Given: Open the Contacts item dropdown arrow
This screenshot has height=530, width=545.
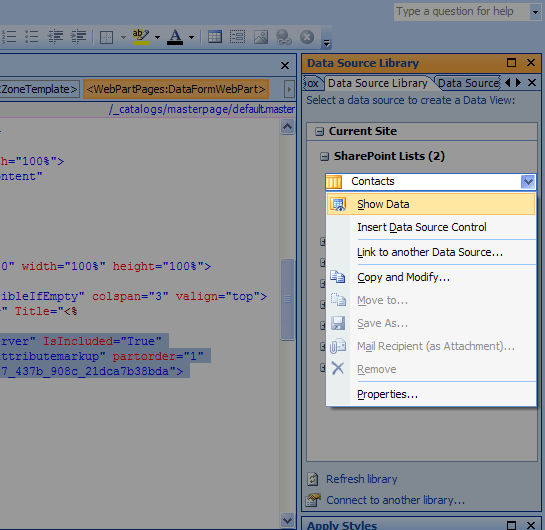Looking at the screenshot, I should [528, 182].
